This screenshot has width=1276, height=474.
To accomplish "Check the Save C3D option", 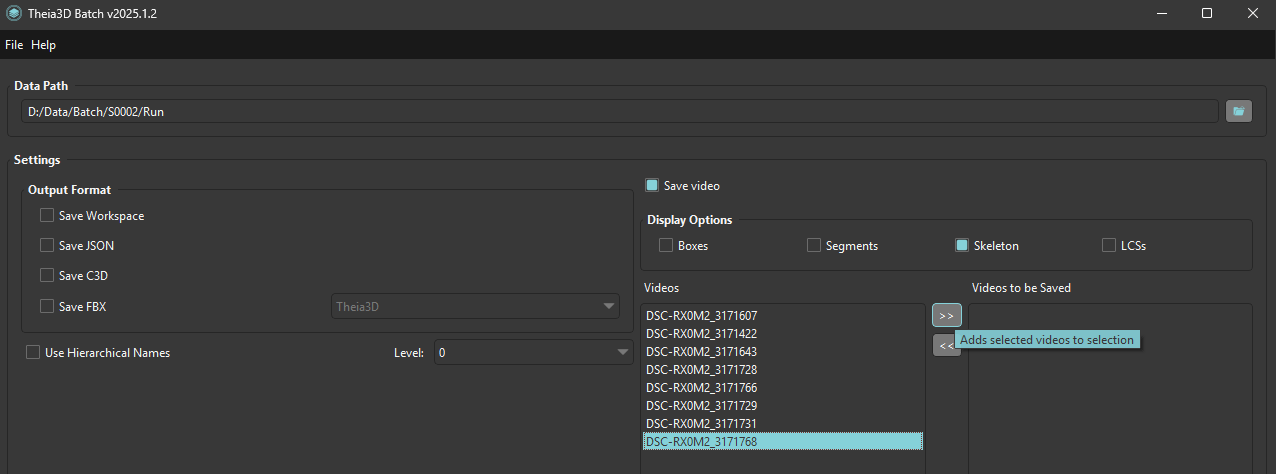I will point(47,275).
